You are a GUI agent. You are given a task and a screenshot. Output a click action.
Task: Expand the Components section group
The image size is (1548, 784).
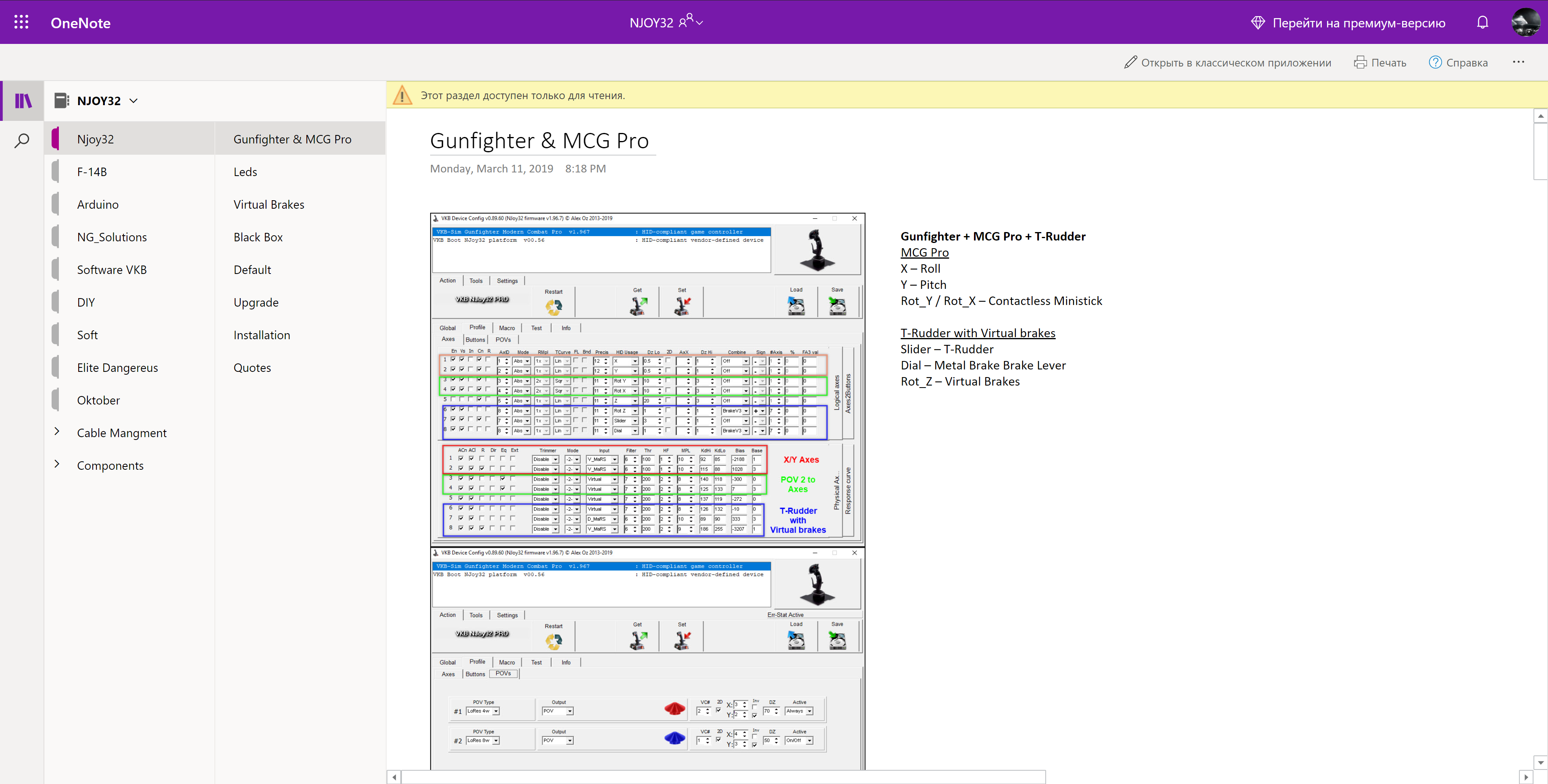57,464
